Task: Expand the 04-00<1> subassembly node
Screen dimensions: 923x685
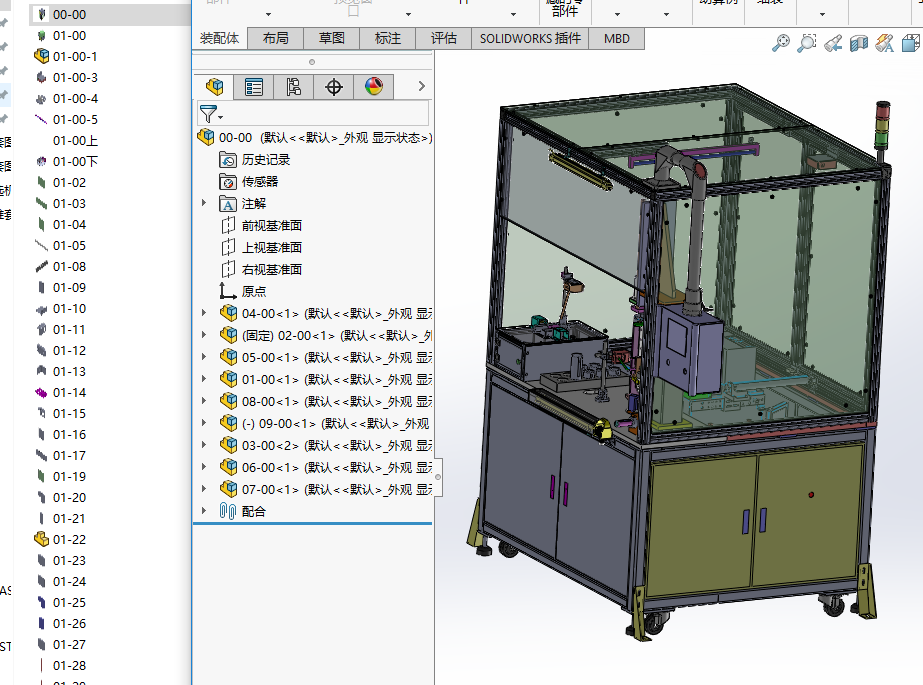Action: (204, 313)
